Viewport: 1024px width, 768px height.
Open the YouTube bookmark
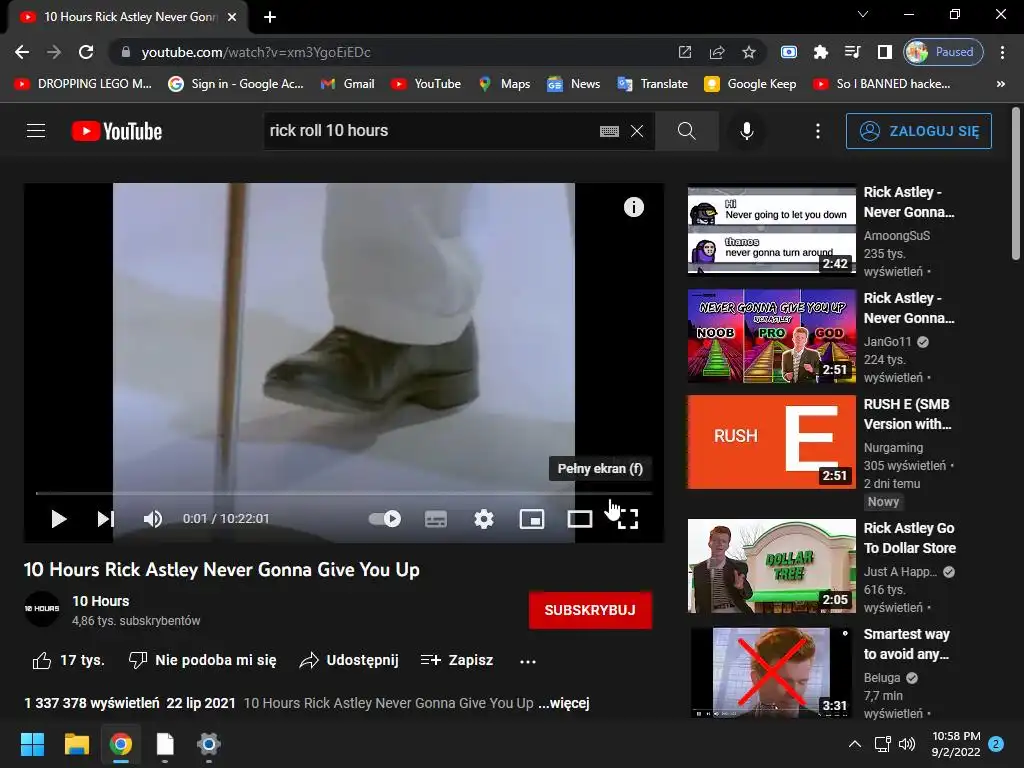(426, 84)
